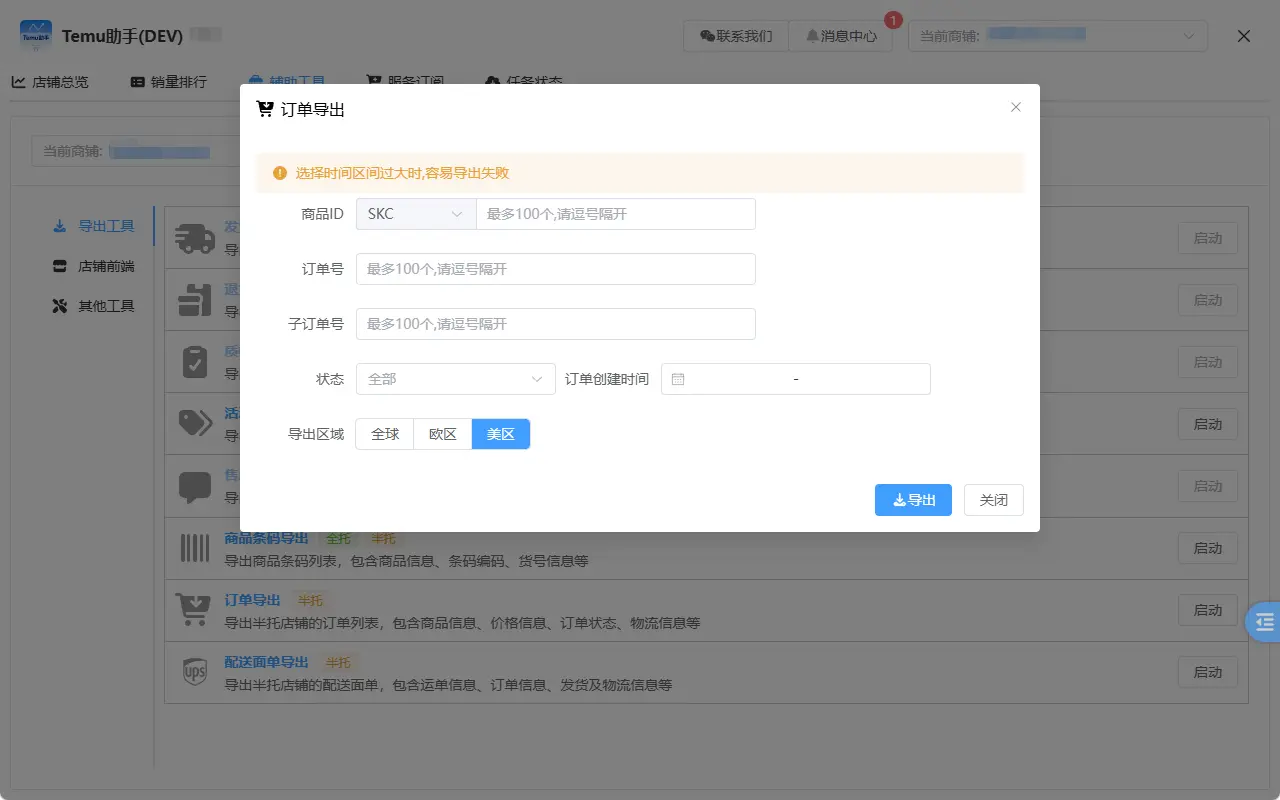Click 启动 button for 订单导出
Image resolution: width=1280 pixels, height=800 pixels.
point(1208,610)
